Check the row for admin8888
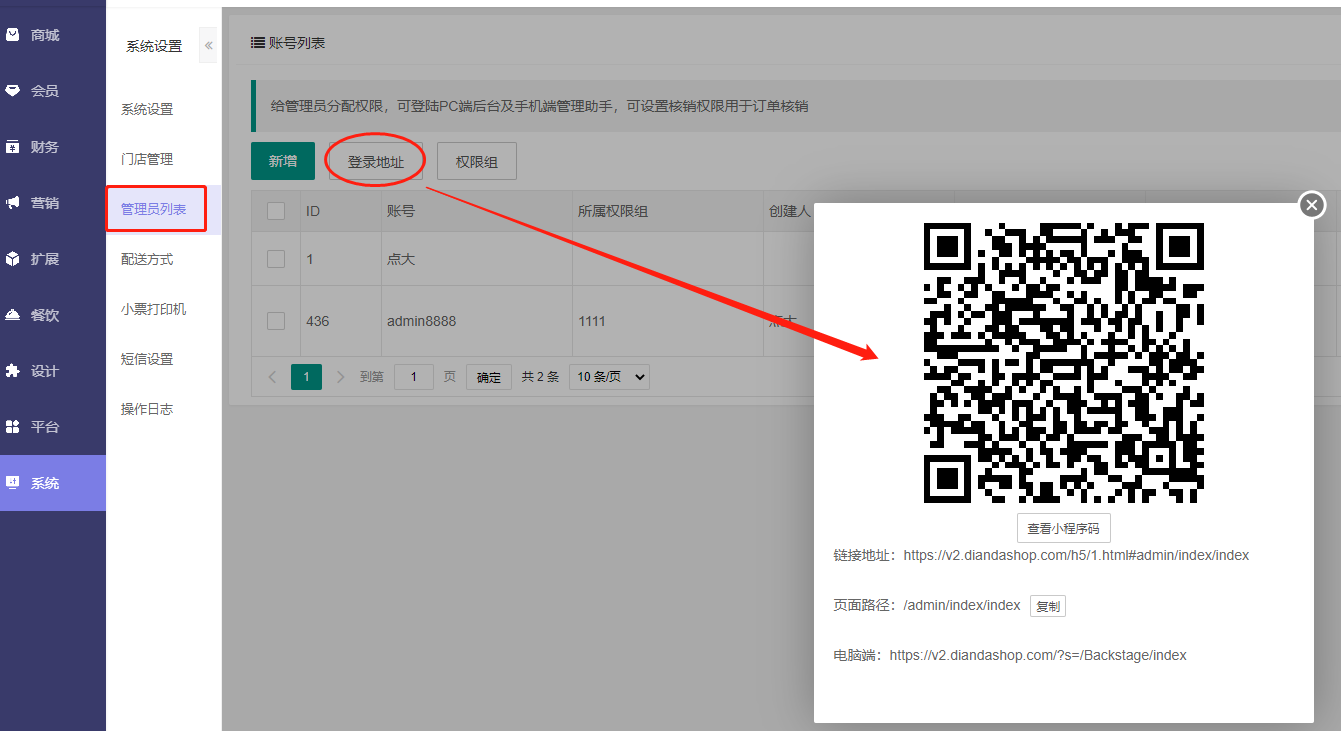 pyautogui.click(x=276, y=321)
